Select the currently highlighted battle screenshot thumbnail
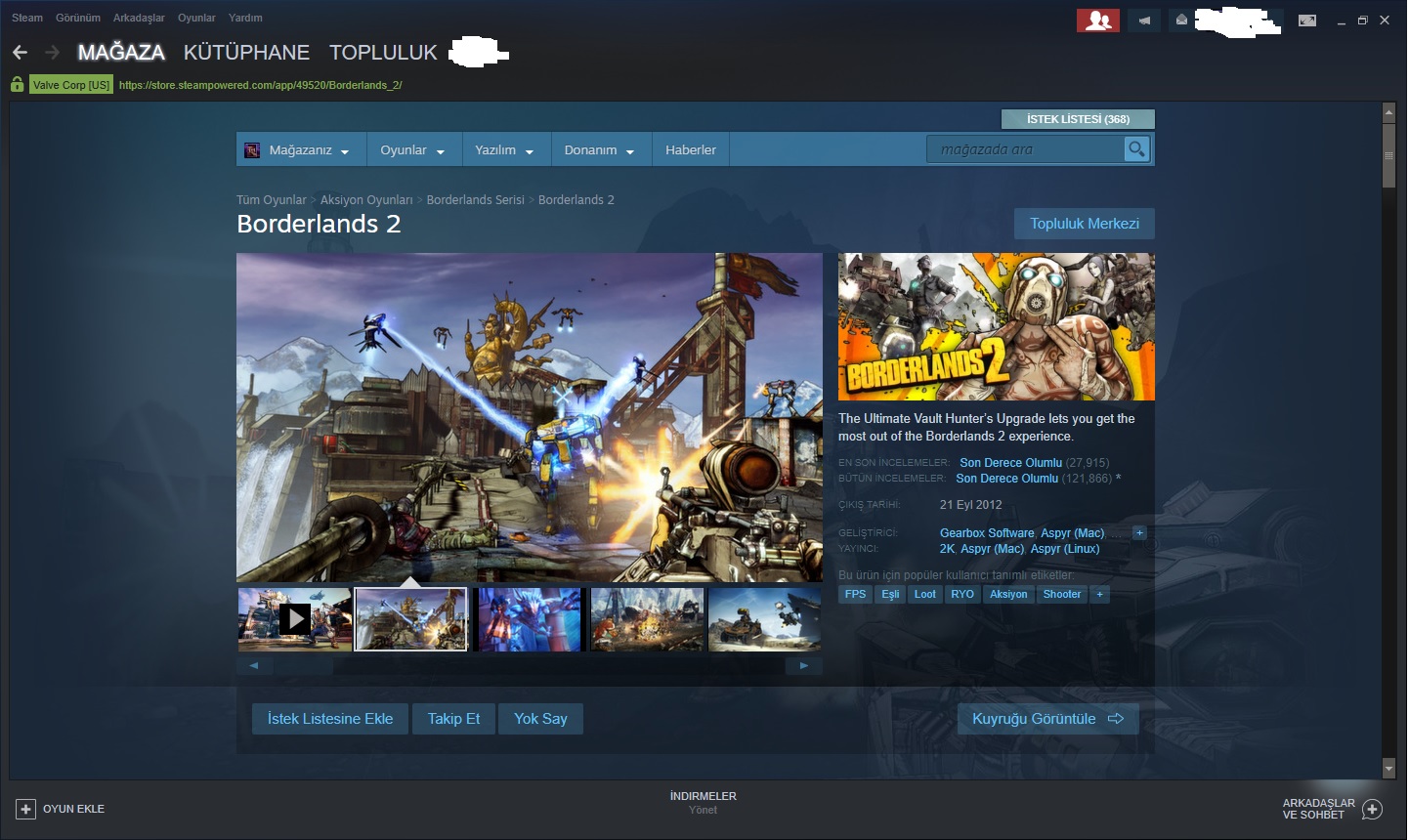This screenshot has height=840, width=1409. coord(411,619)
